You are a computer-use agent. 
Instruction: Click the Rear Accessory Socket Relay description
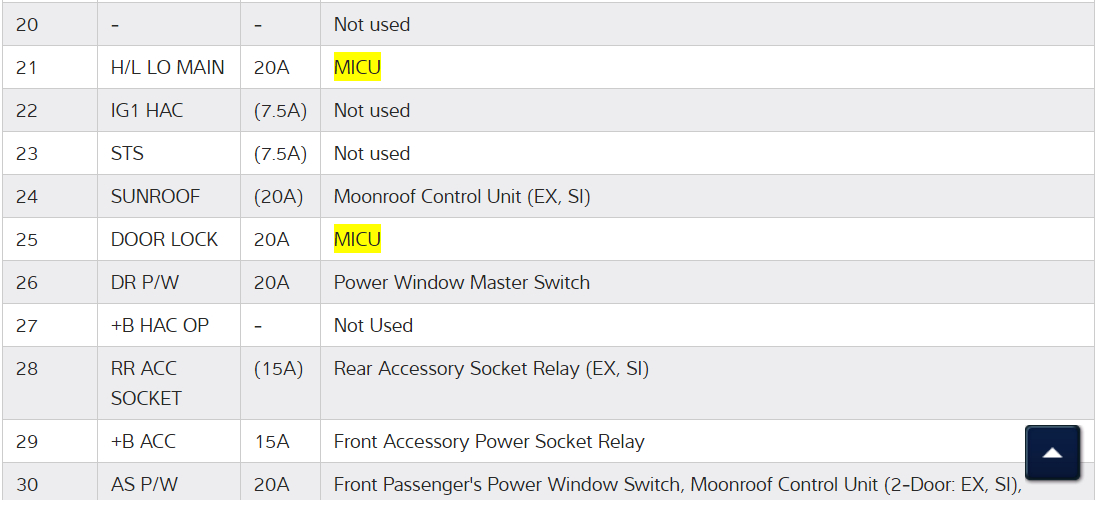(x=491, y=369)
